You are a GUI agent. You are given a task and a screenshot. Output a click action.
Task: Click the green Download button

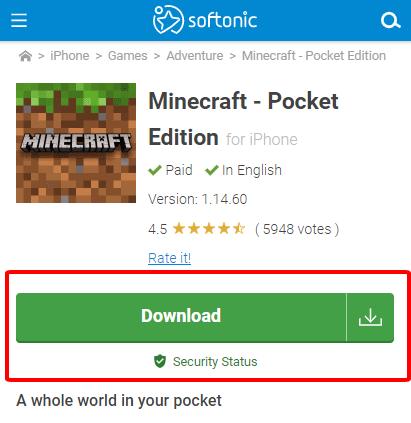click(181, 317)
